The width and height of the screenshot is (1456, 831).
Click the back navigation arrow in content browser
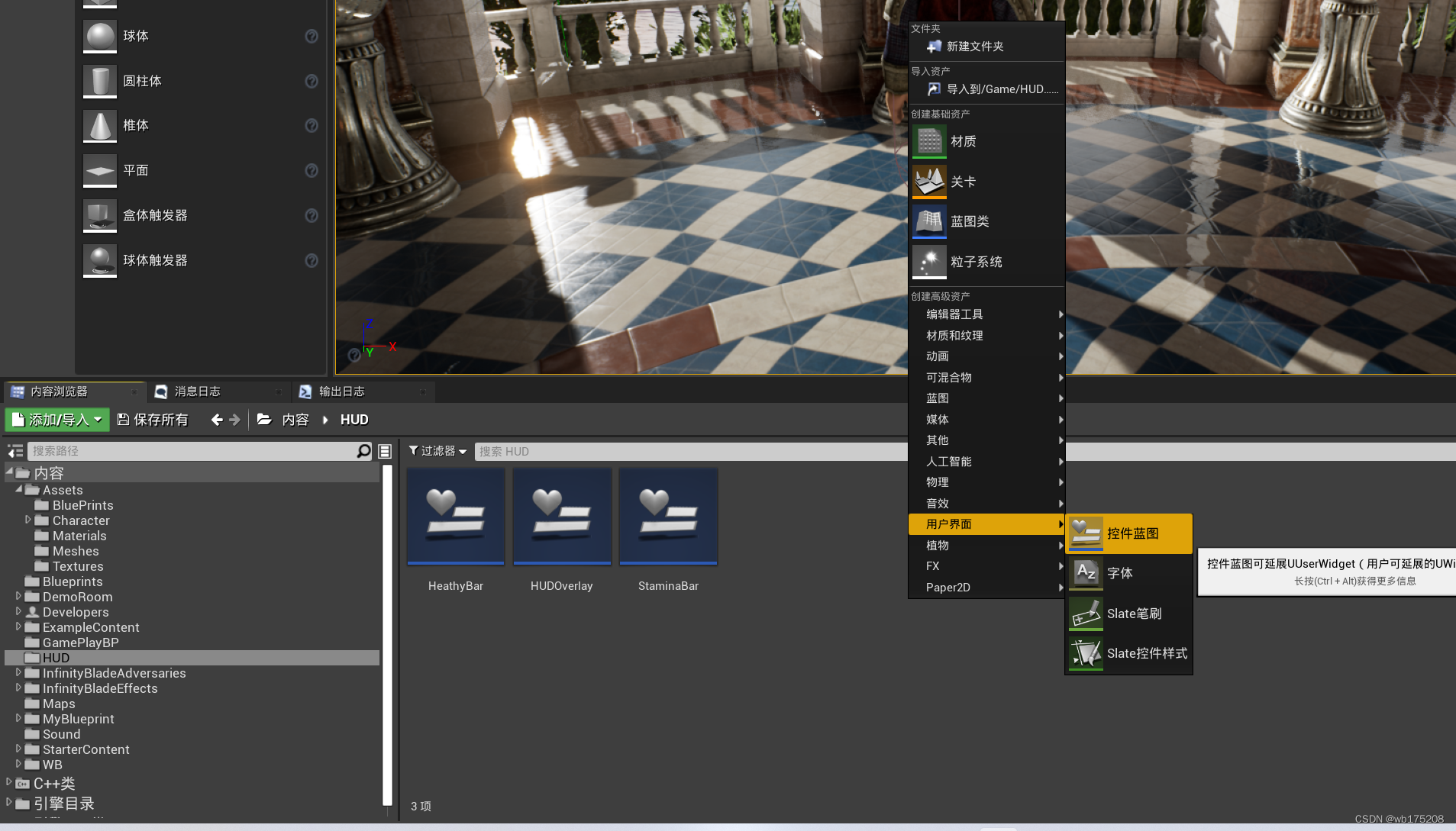216,419
